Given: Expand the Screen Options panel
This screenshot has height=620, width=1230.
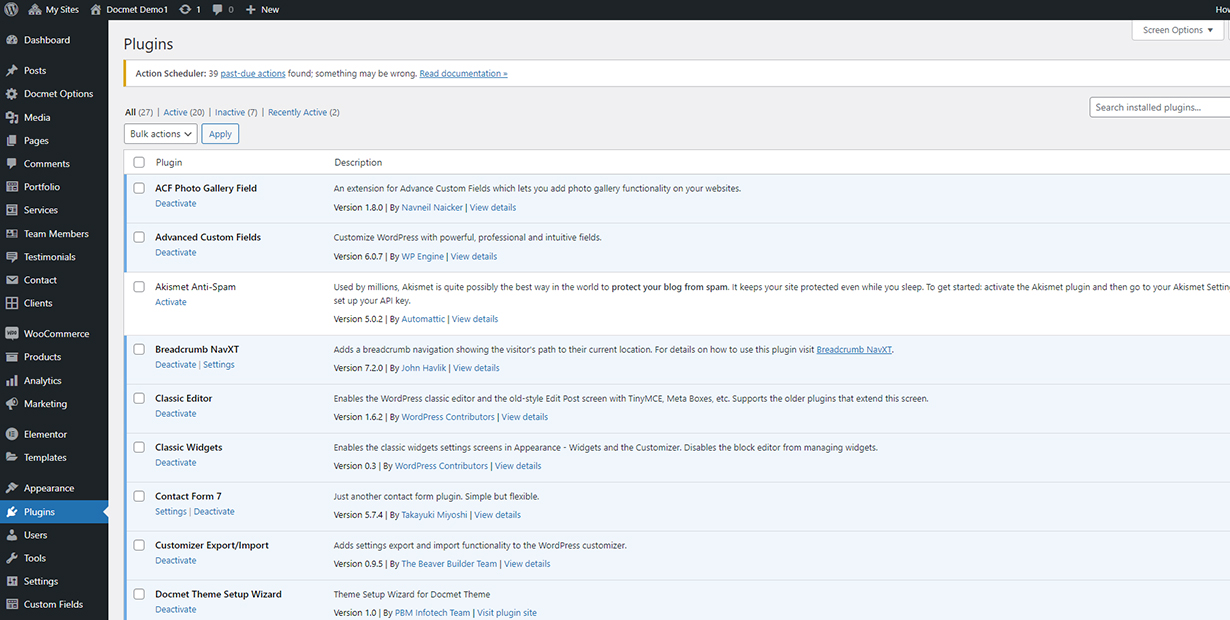Looking at the screenshot, I should pyautogui.click(x=1178, y=30).
